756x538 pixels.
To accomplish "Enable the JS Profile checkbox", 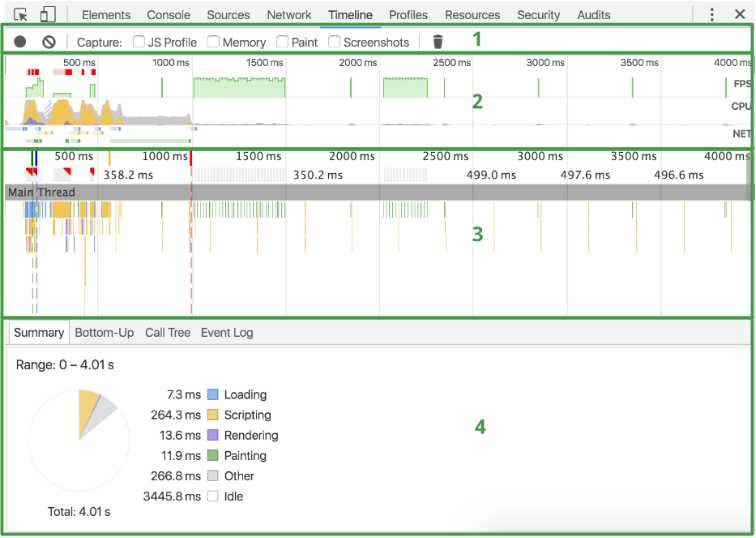I will [138, 41].
